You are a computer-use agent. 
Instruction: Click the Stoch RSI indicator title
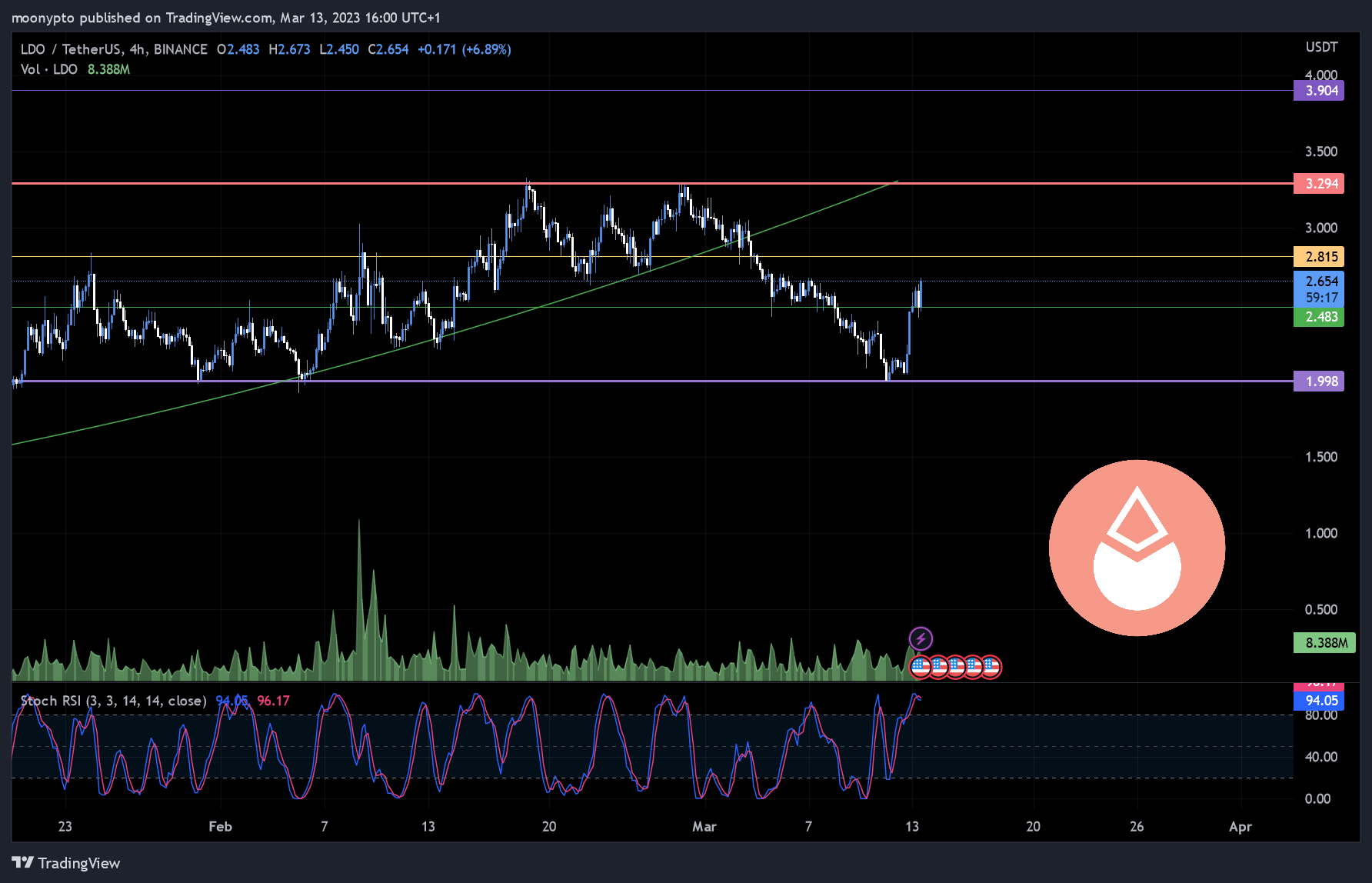pos(113,701)
